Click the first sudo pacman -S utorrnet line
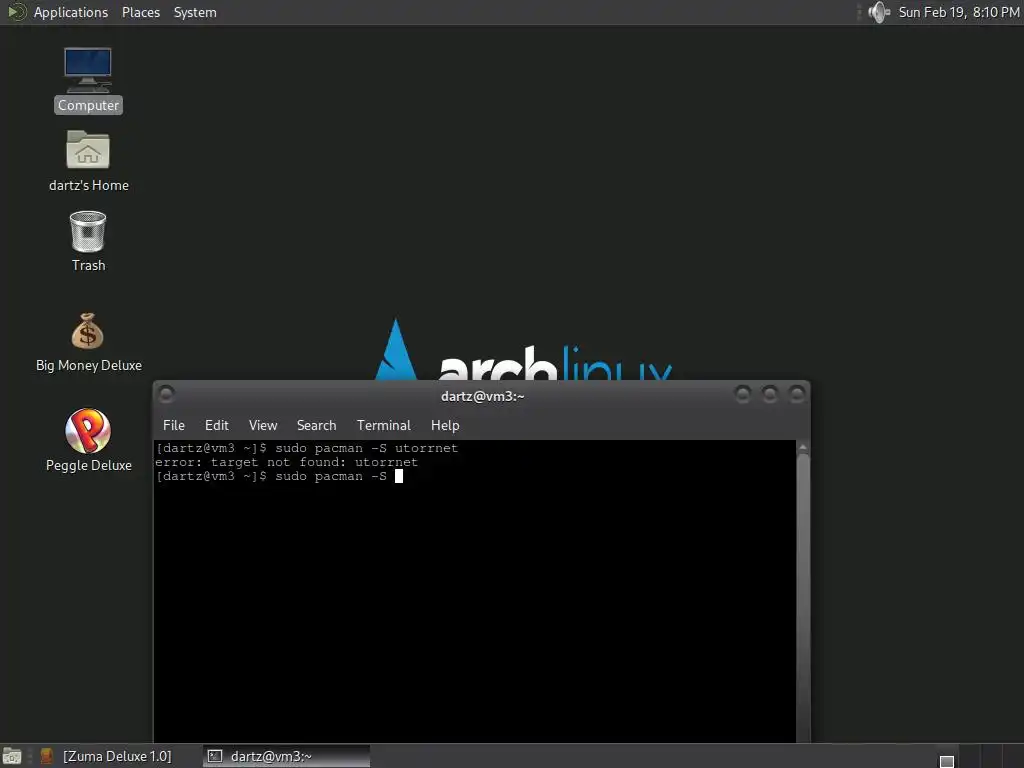The image size is (1024, 768). pos(307,448)
